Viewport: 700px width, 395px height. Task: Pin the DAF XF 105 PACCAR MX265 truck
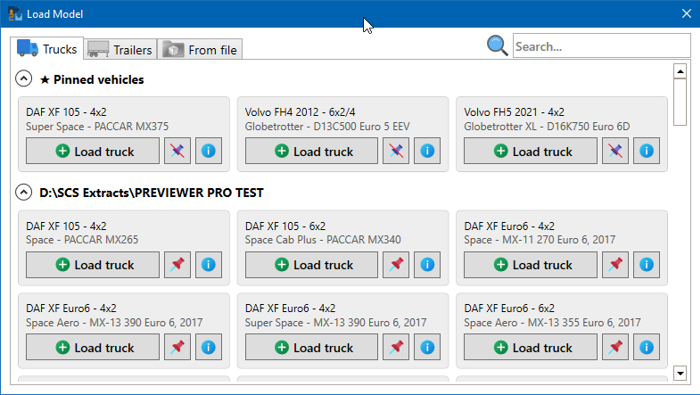(177, 265)
